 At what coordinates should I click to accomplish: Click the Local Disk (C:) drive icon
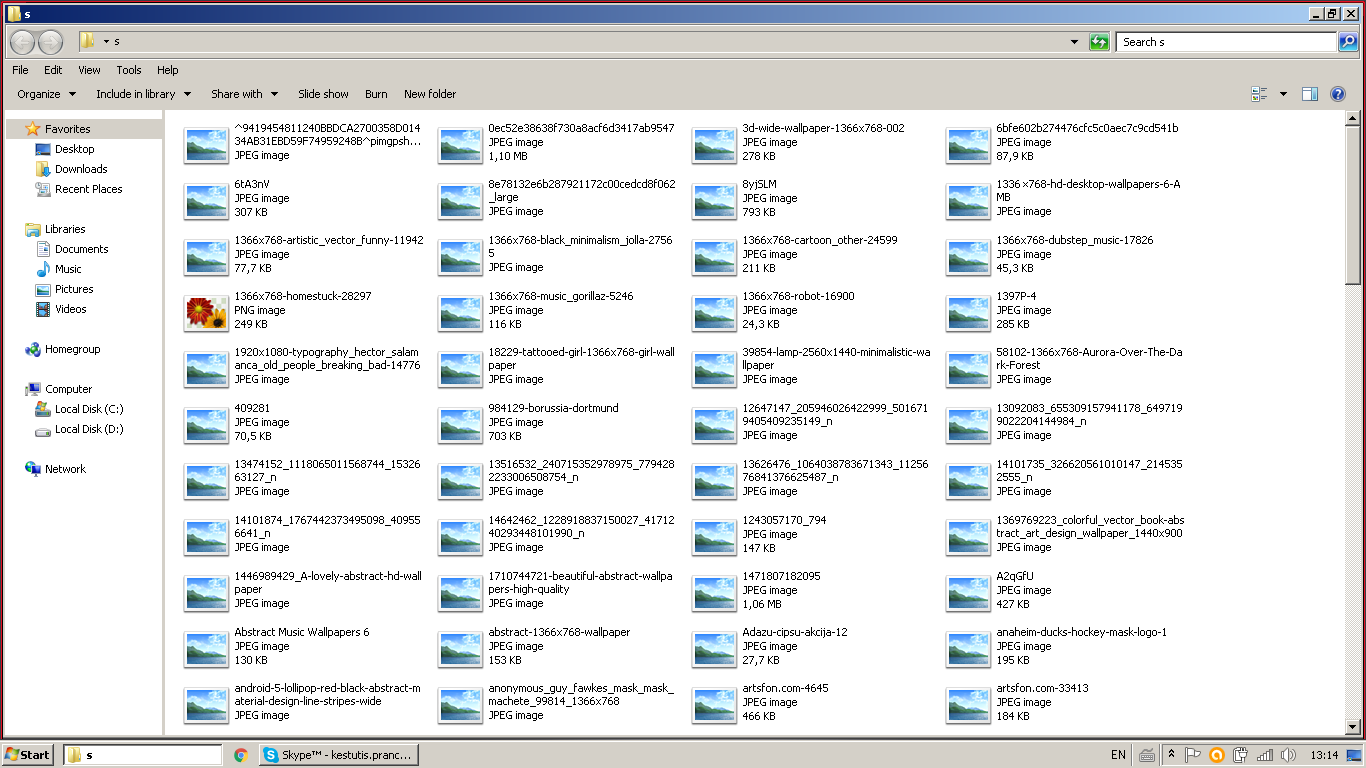pos(43,409)
